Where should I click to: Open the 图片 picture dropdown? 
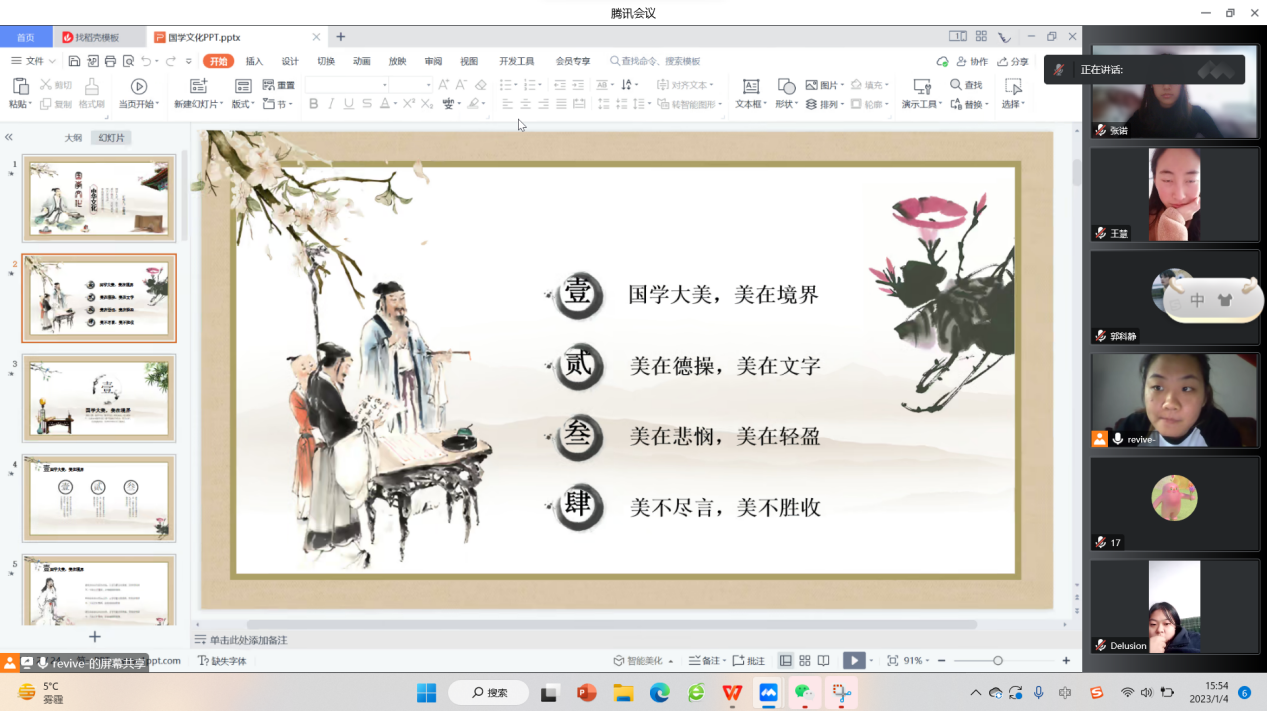(x=825, y=85)
